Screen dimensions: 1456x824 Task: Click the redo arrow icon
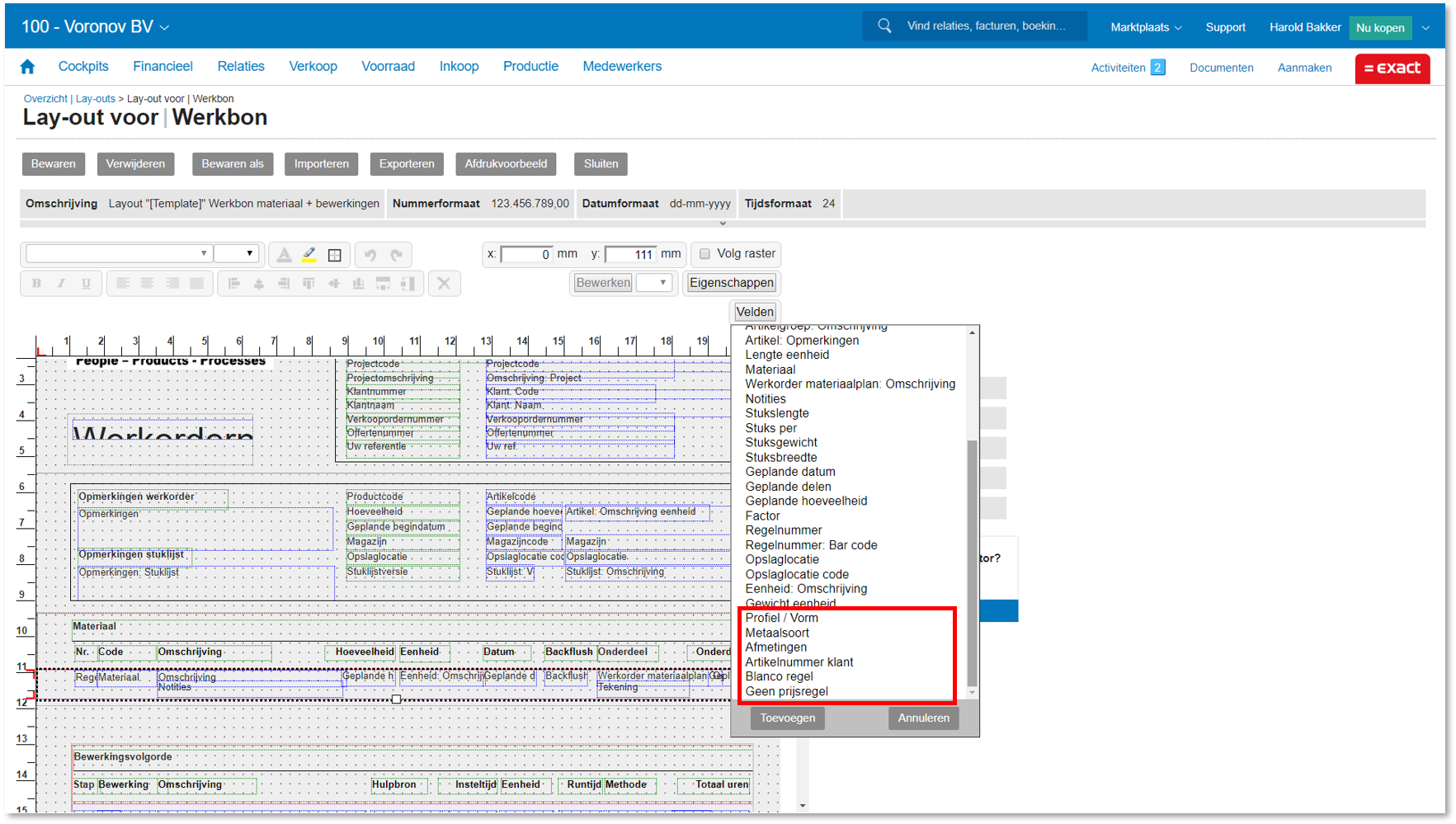coord(397,255)
